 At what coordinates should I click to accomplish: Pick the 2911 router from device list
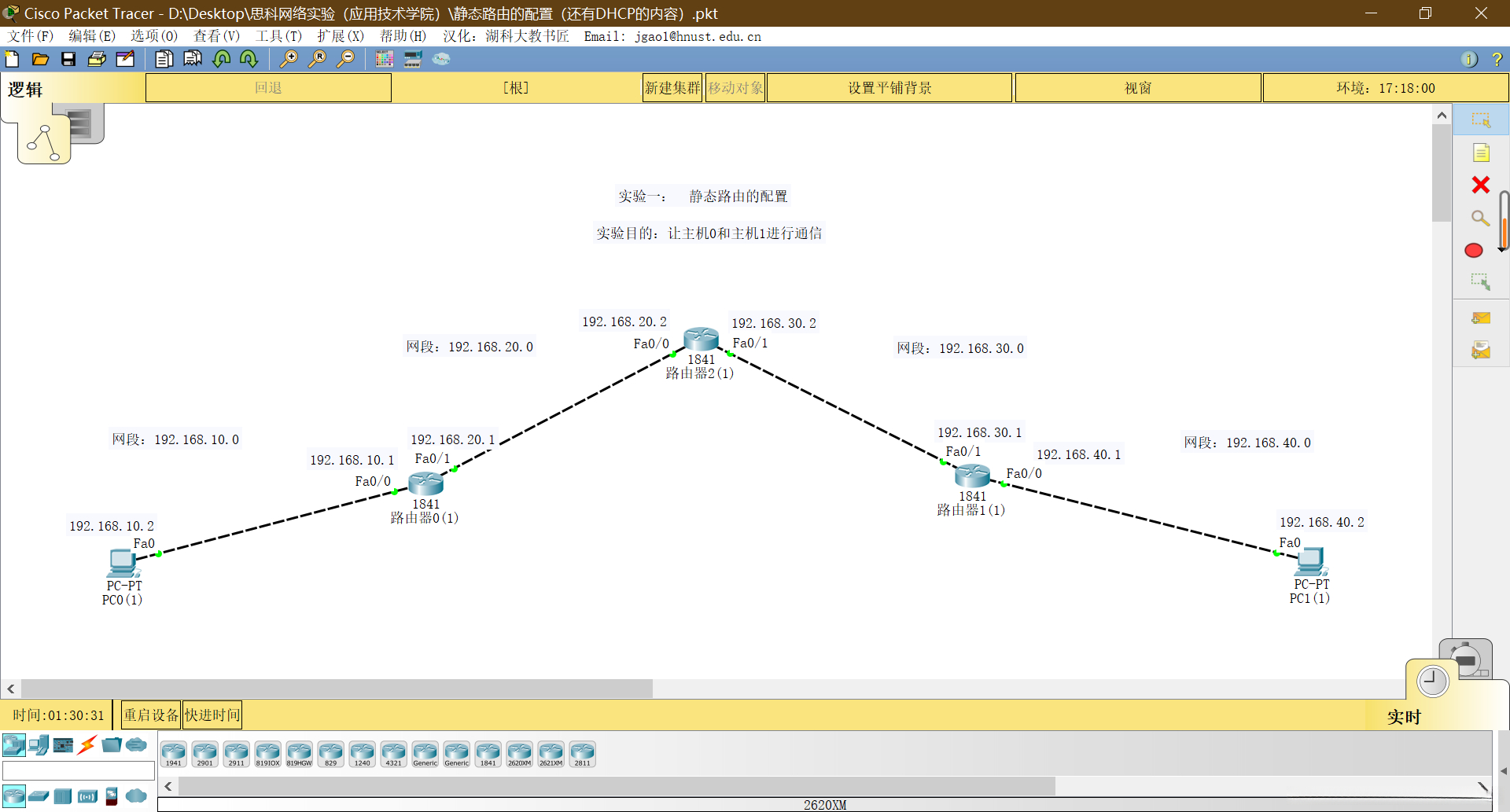click(236, 754)
